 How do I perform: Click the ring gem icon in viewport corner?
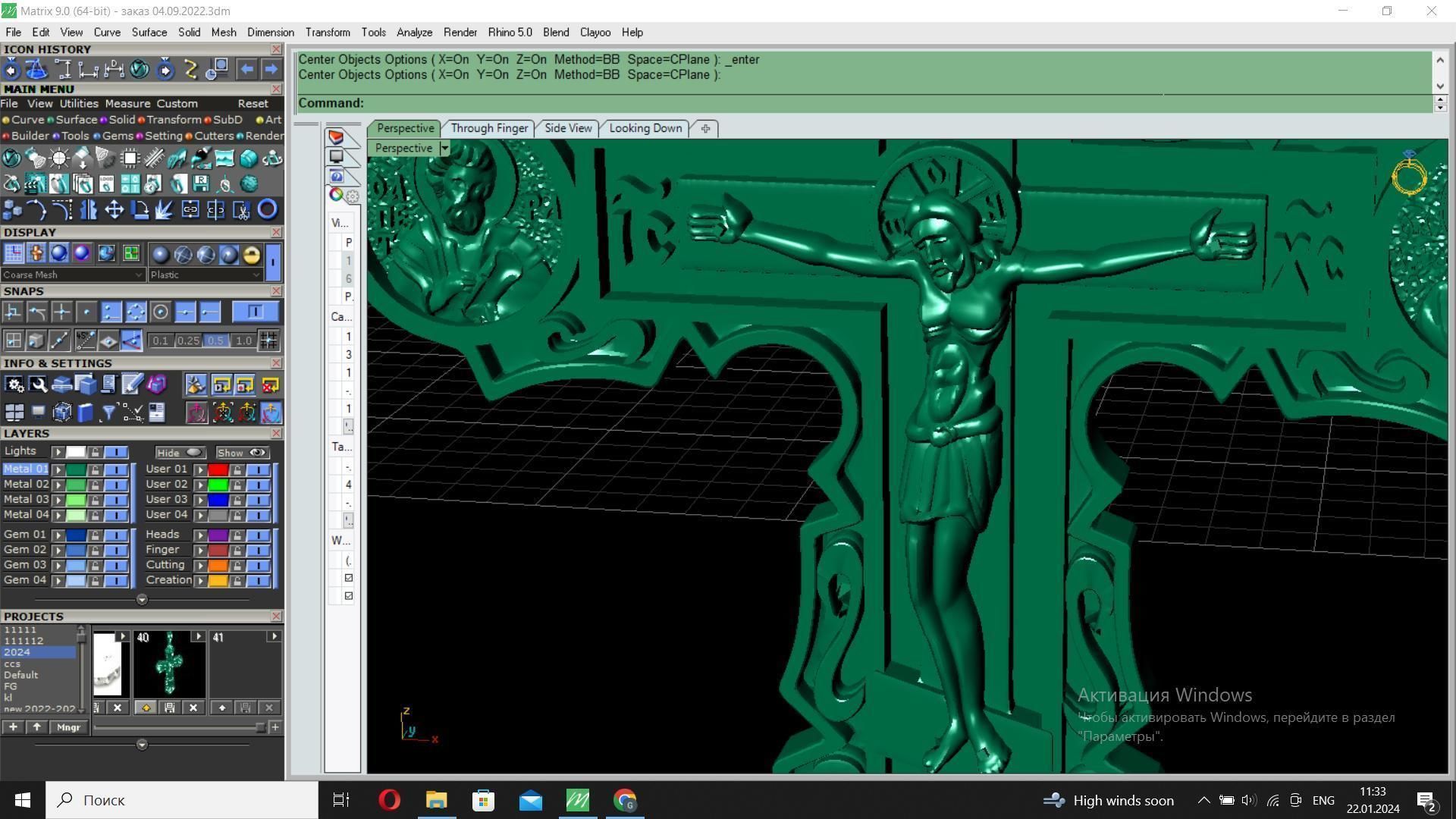pos(1409,174)
